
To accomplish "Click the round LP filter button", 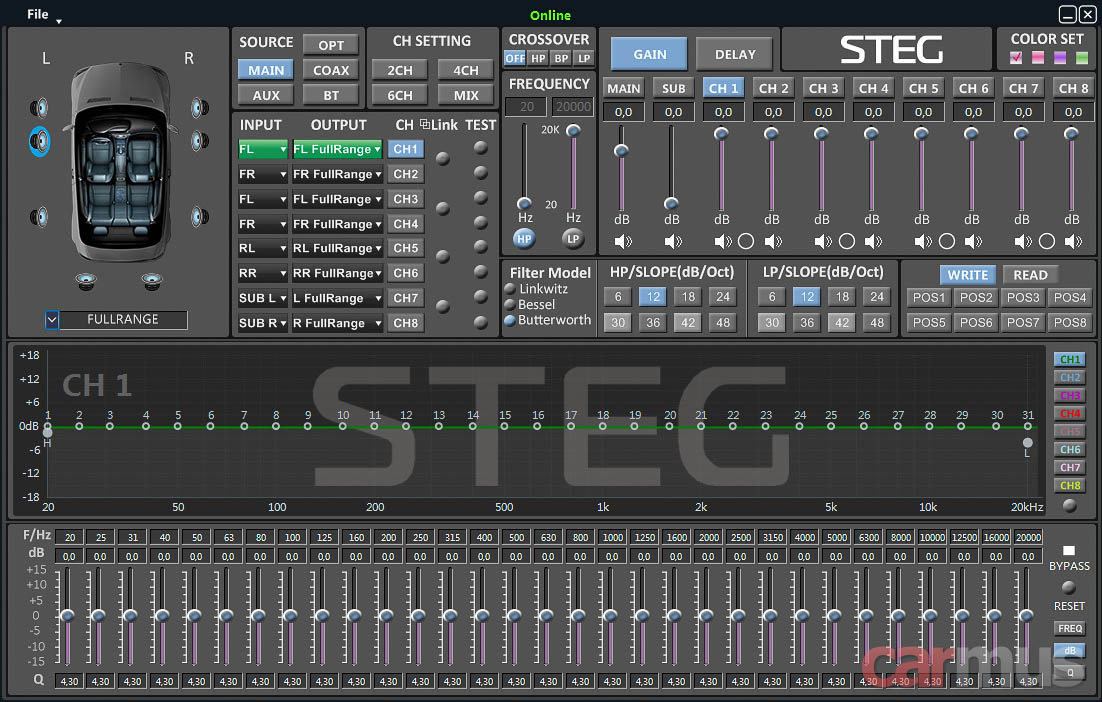I will pyautogui.click(x=573, y=239).
